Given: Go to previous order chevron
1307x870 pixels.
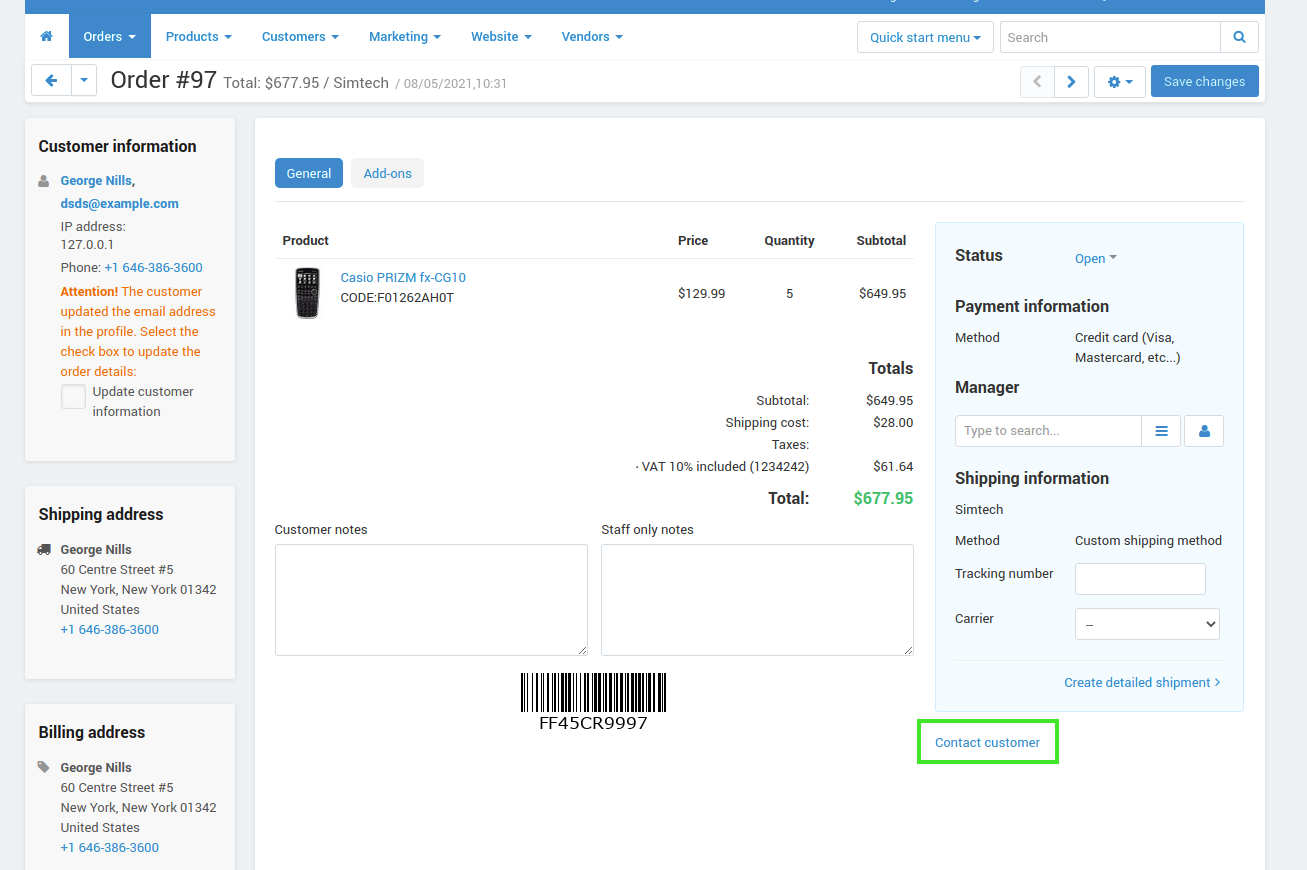Looking at the screenshot, I should pyautogui.click(x=1037, y=82).
